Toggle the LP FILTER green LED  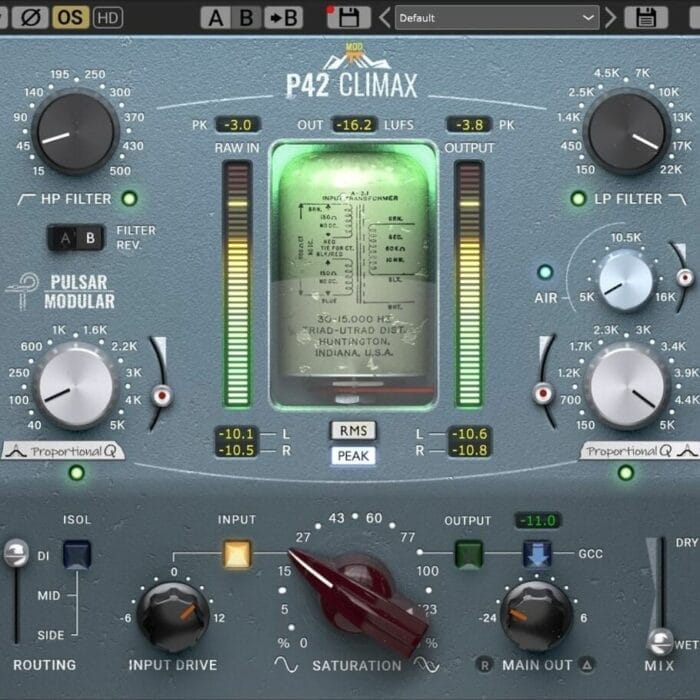578,198
